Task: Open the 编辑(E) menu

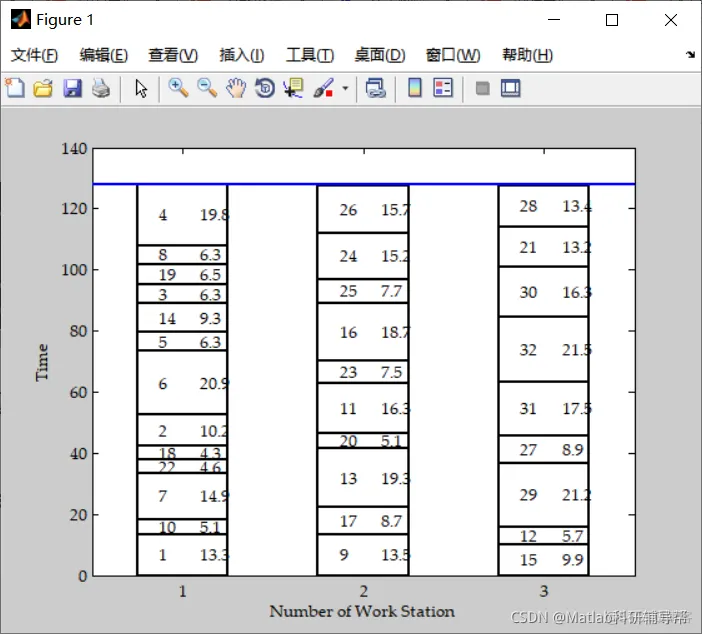Action: coord(104,55)
